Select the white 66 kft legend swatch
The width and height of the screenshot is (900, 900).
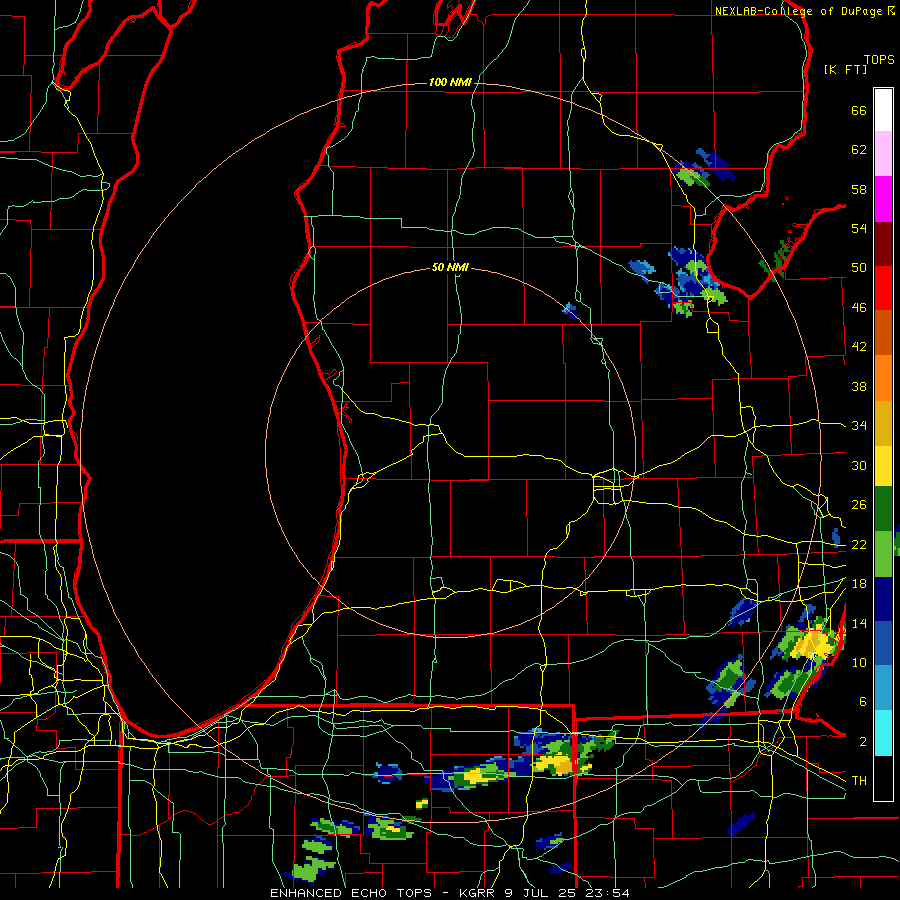coord(883,110)
